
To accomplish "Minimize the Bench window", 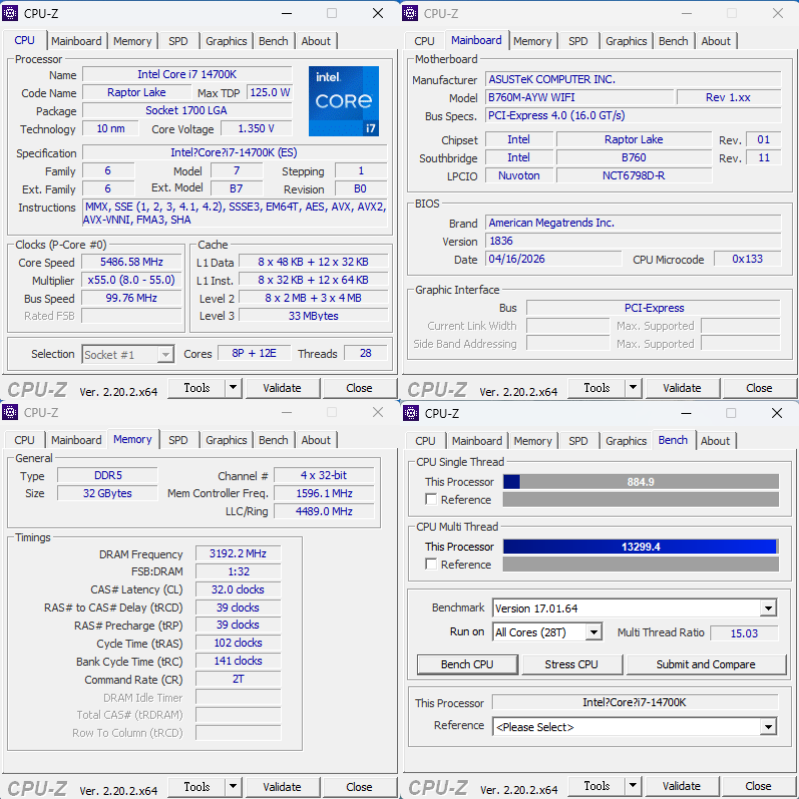I will pos(686,413).
